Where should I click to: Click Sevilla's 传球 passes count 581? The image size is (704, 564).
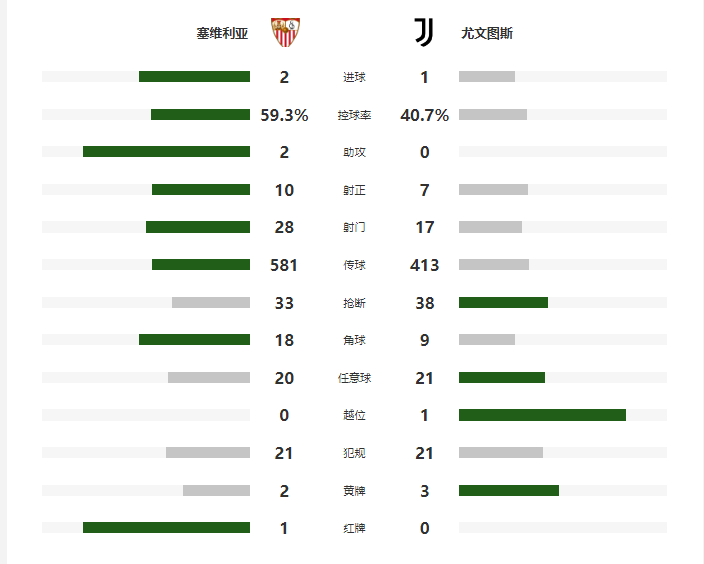[x=284, y=265]
